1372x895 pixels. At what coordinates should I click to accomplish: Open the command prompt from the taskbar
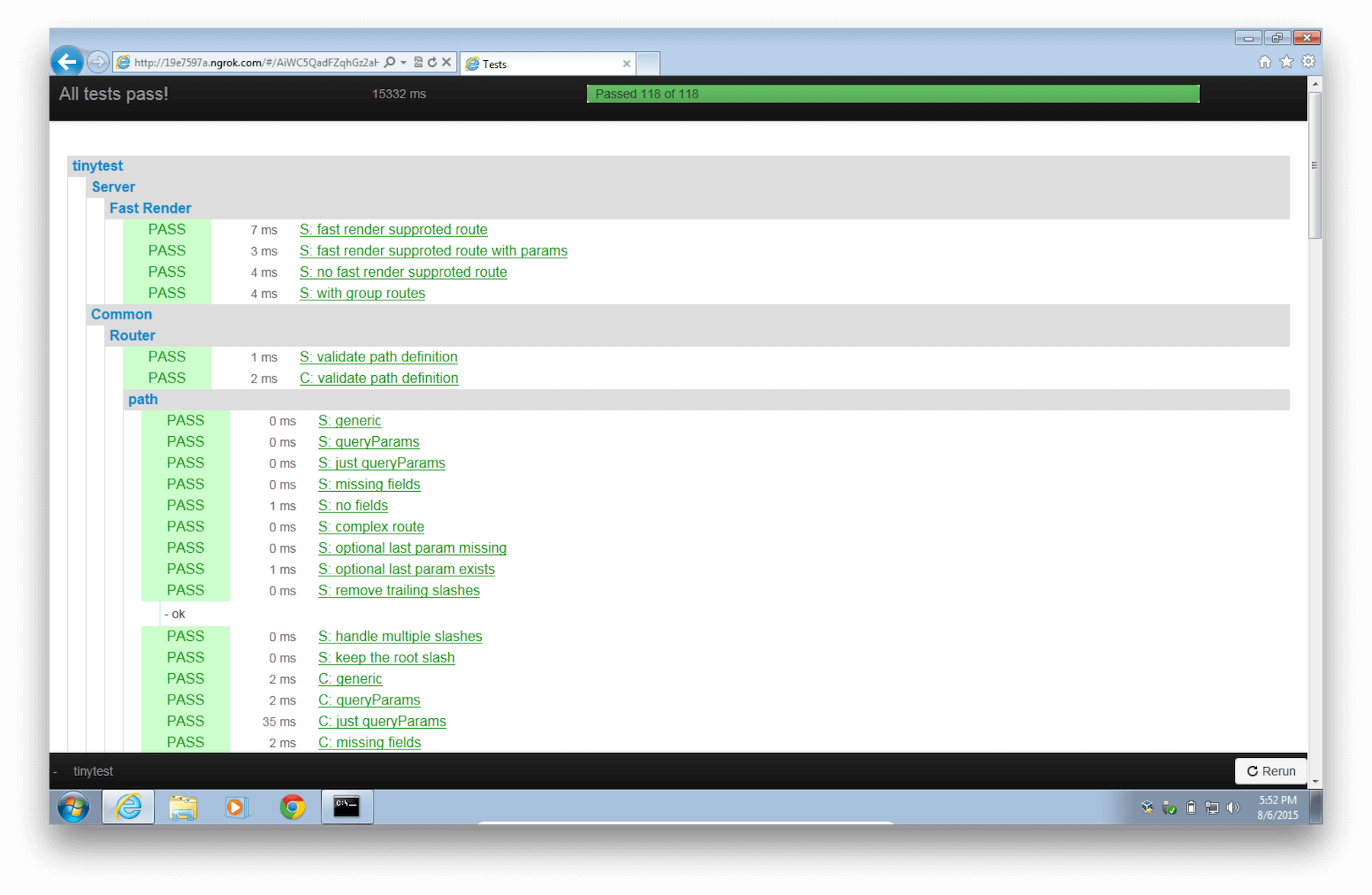347,807
